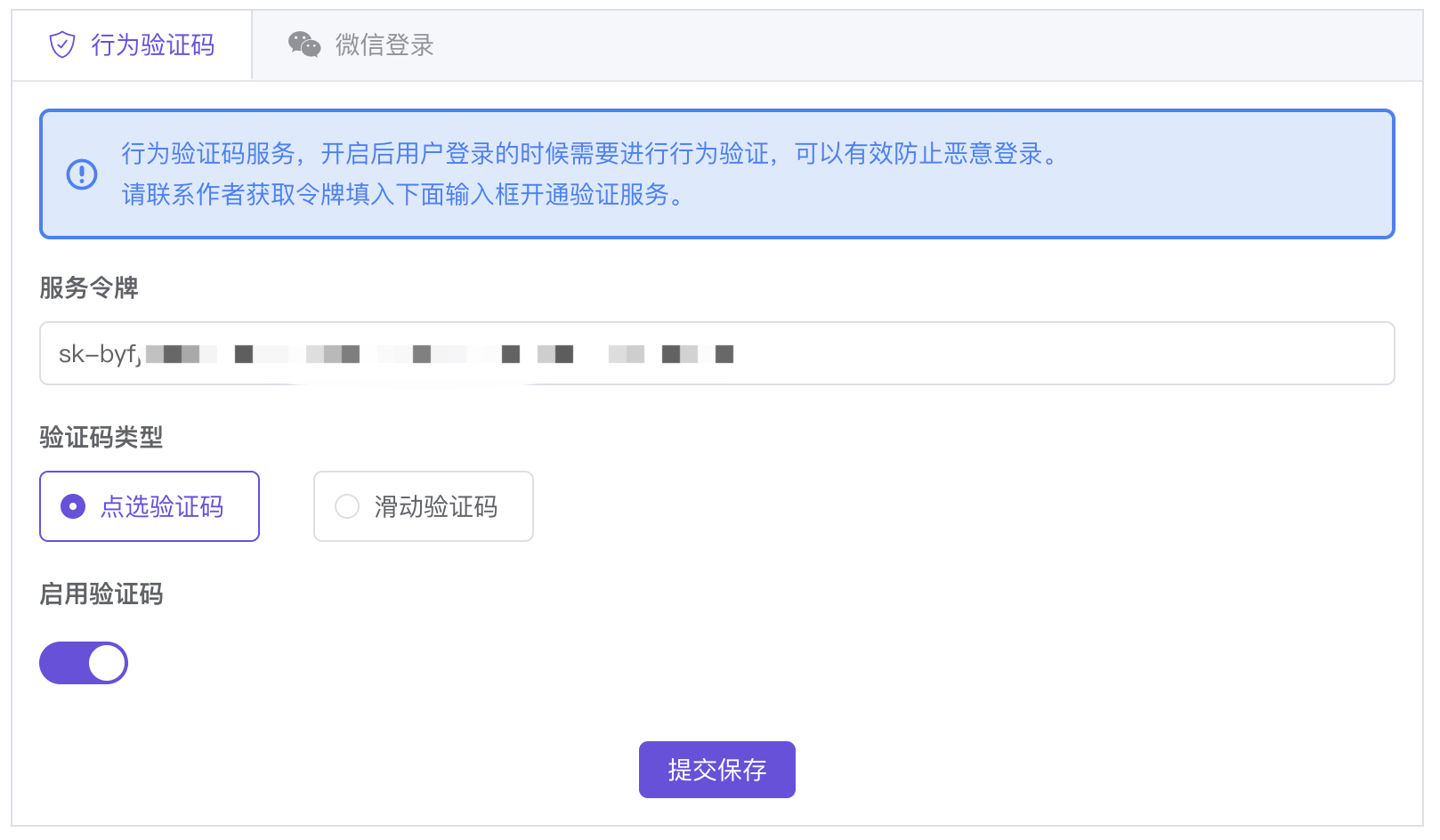
Task: Click the 滑动验证码 option label text
Action: click(x=435, y=506)
